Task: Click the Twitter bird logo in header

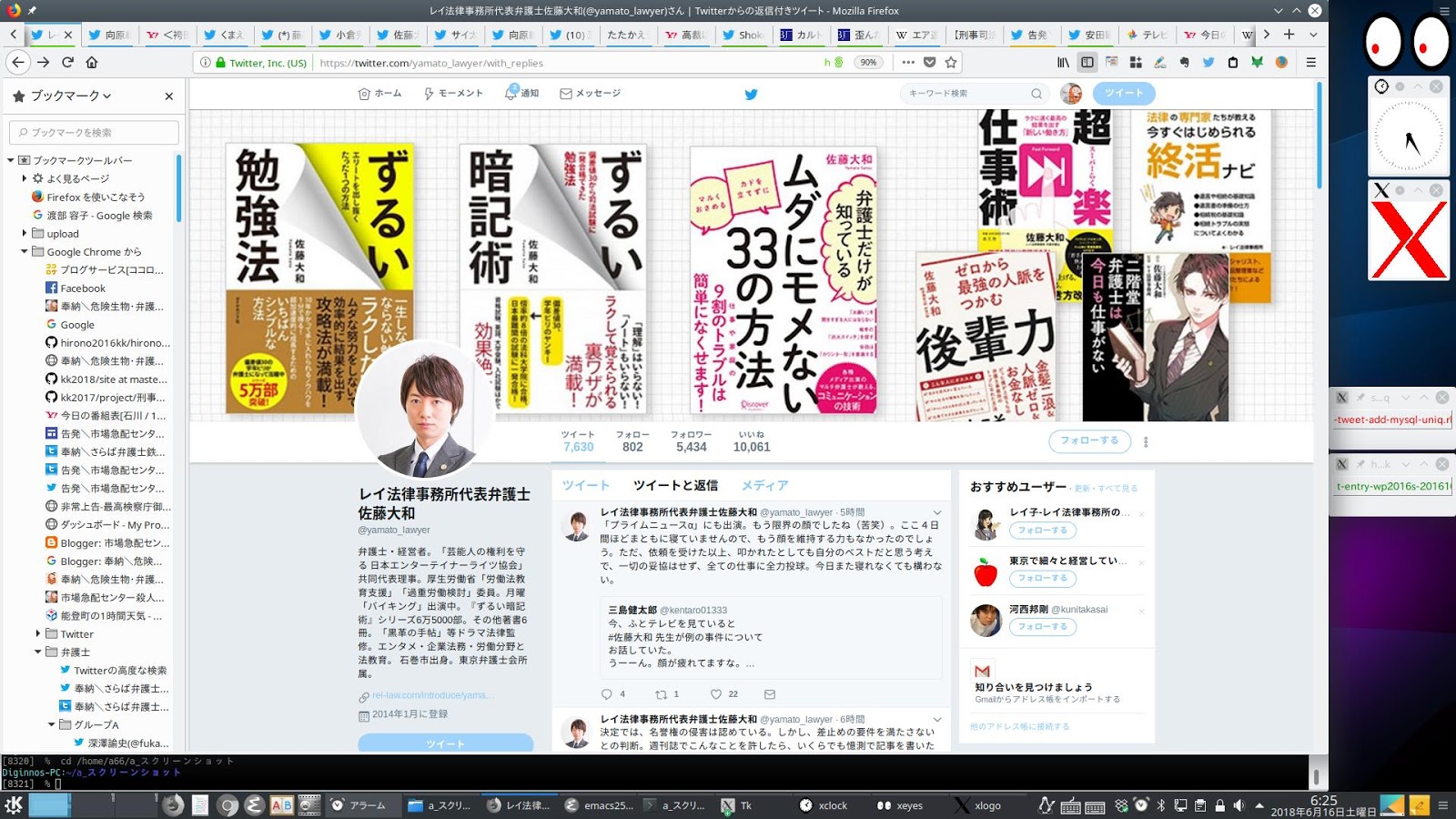Action: pyautogui.click(x=751, y=94)
